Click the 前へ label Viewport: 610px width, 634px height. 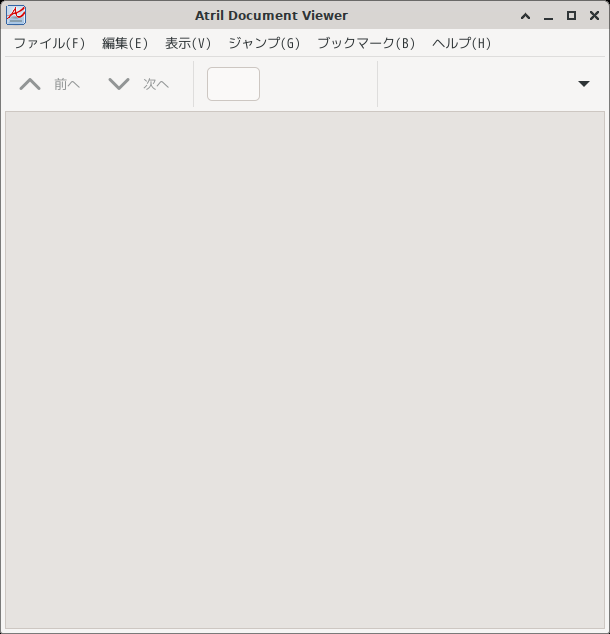pyautogui.click(x=67, y=84)
